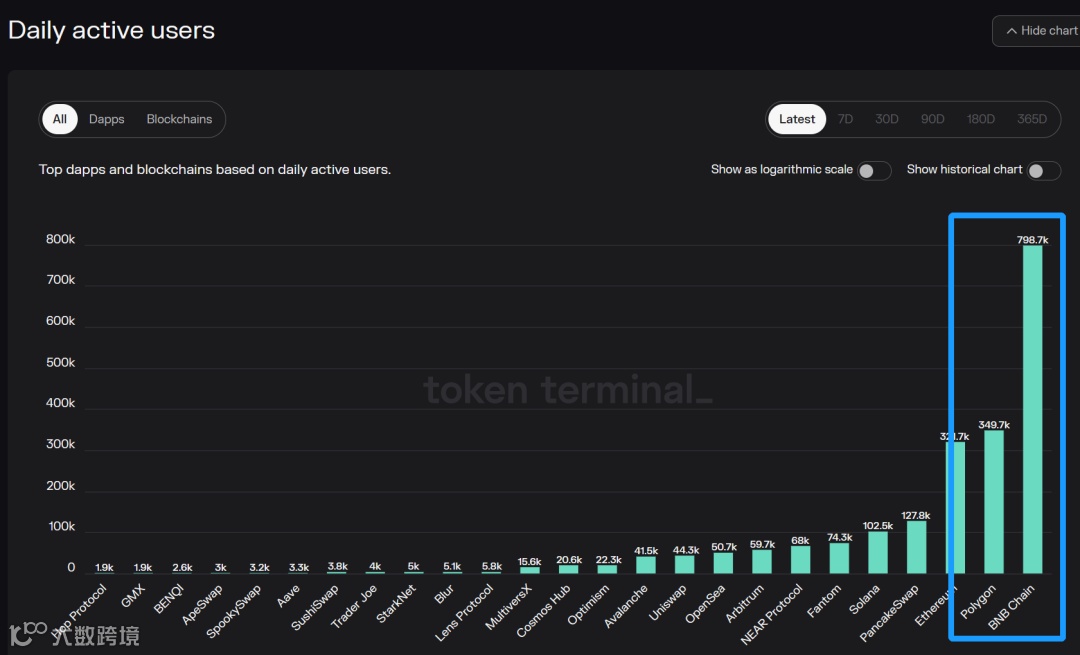
Task: Select the Latest time range
Action: coord(797,119)
